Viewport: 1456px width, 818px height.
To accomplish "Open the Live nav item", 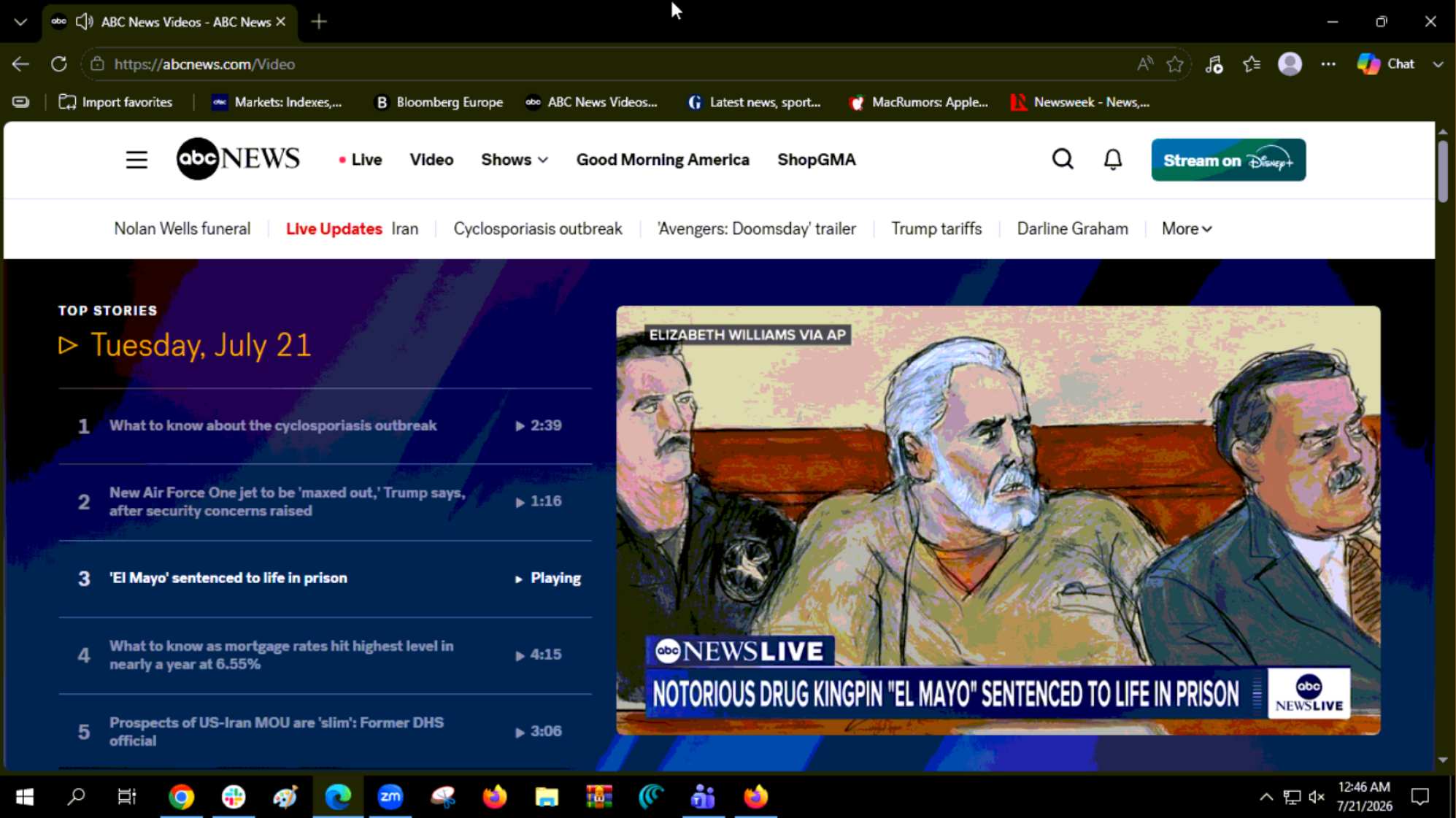I will (360, 160).
